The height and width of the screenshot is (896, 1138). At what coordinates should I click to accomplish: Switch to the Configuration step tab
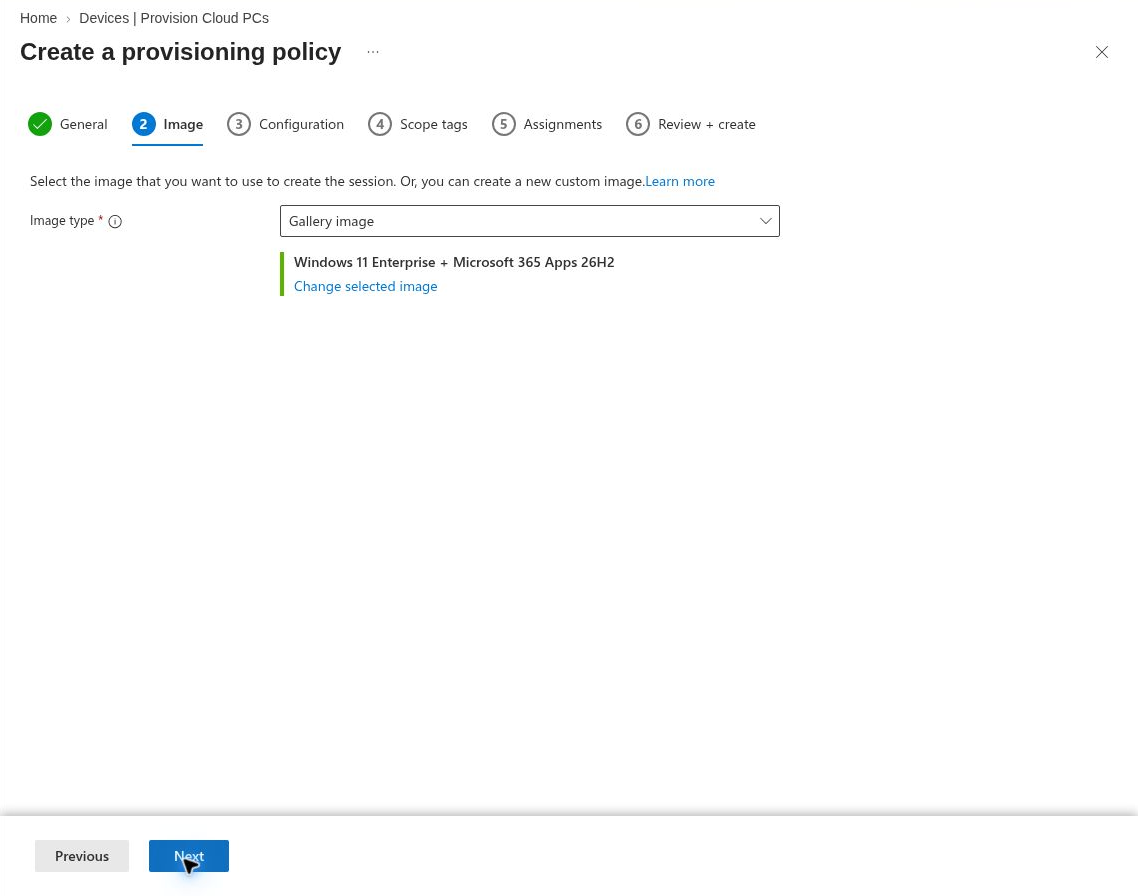tap(285, 124)
